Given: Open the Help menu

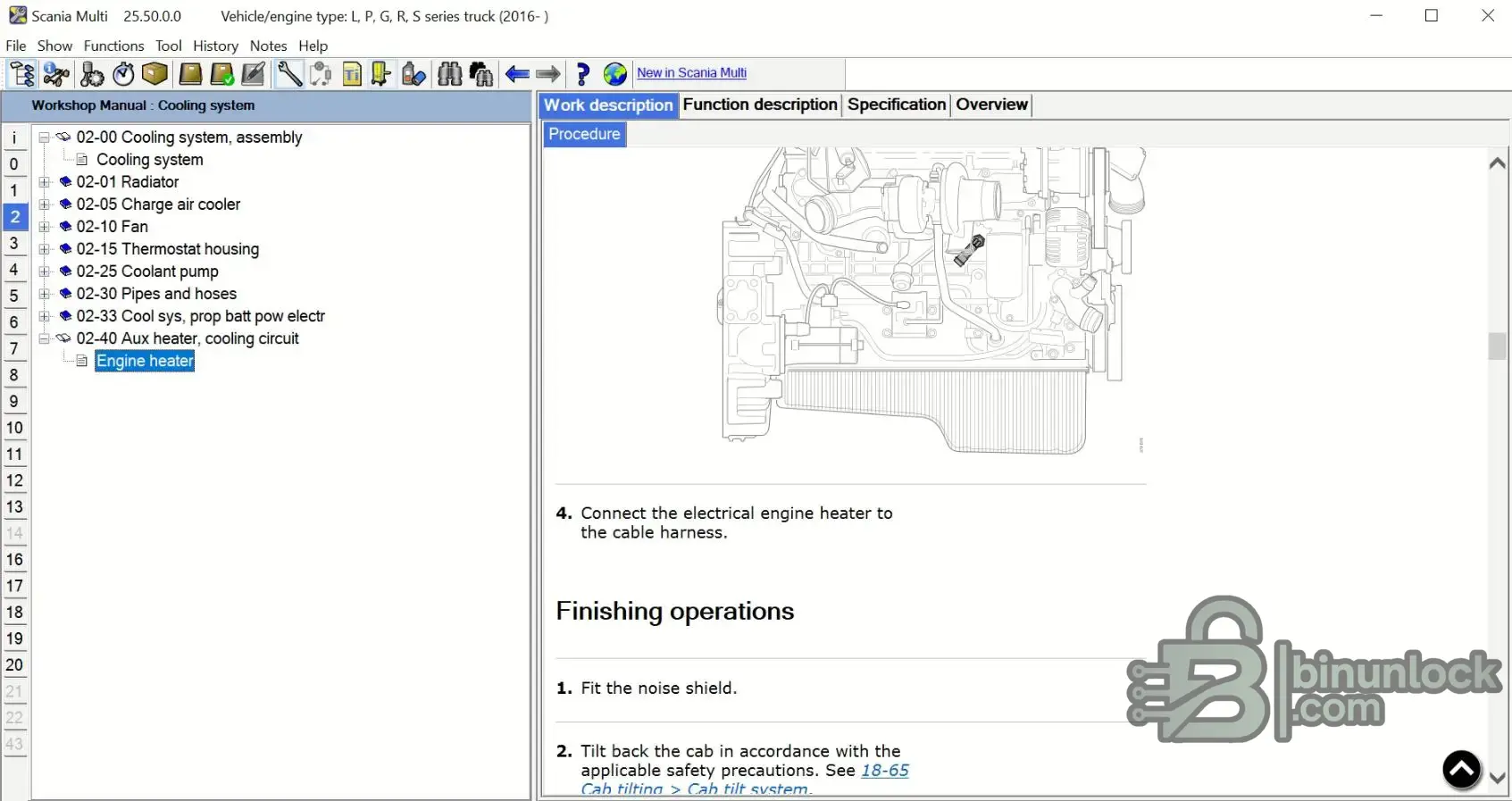Looking at the screenshot, I should click(313, 46).
